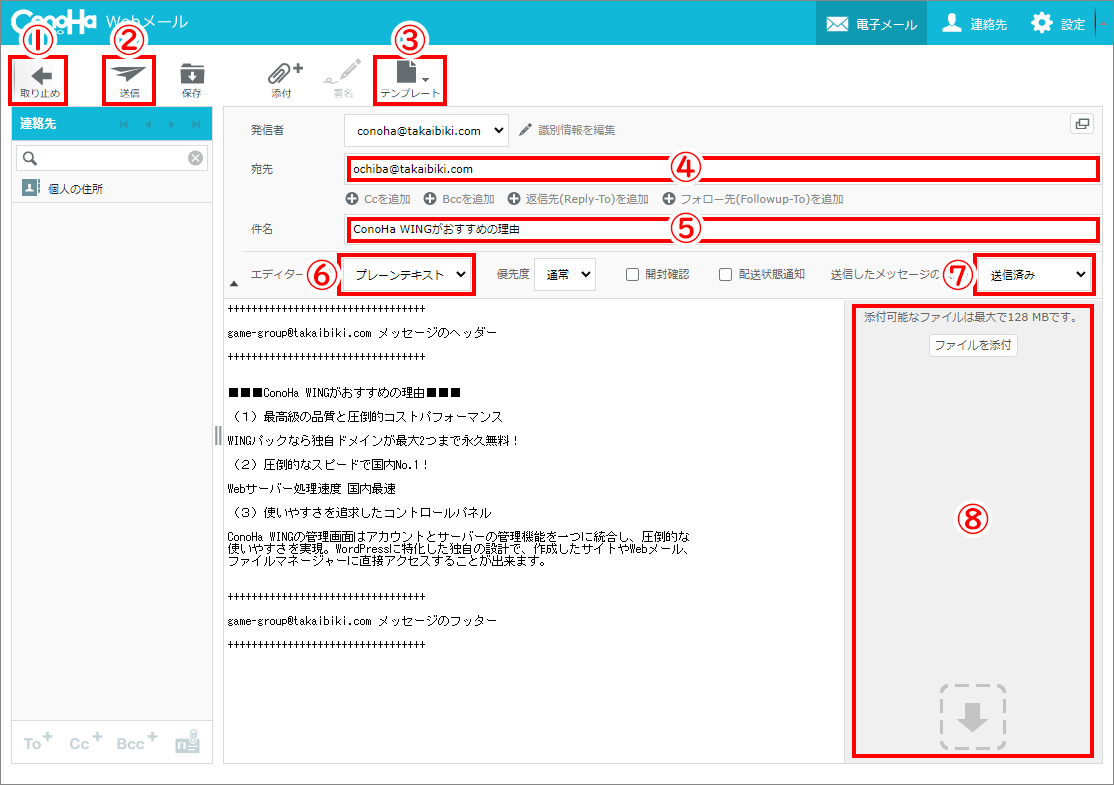Switch to the 連絡先 contacts tab
The image size is (1114, 785).
[974, 23]
